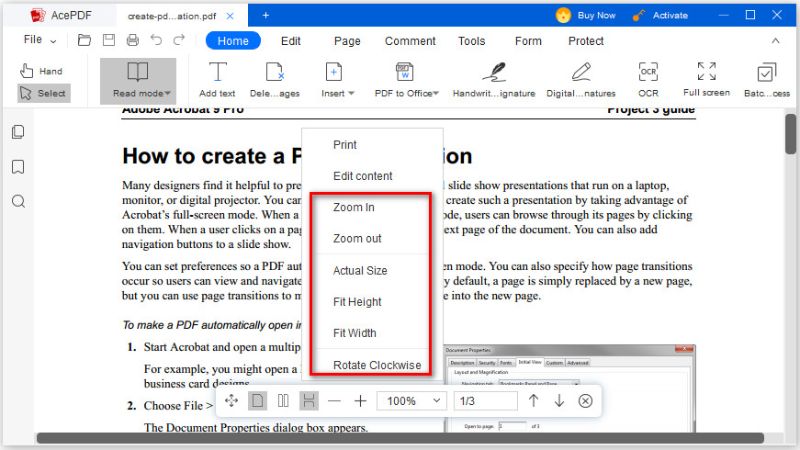The height and width of the screenshot is (450, 800).
Task: Open the bookmarks sidebar panel
Action: pyautogui.click(x=18, y=167)
